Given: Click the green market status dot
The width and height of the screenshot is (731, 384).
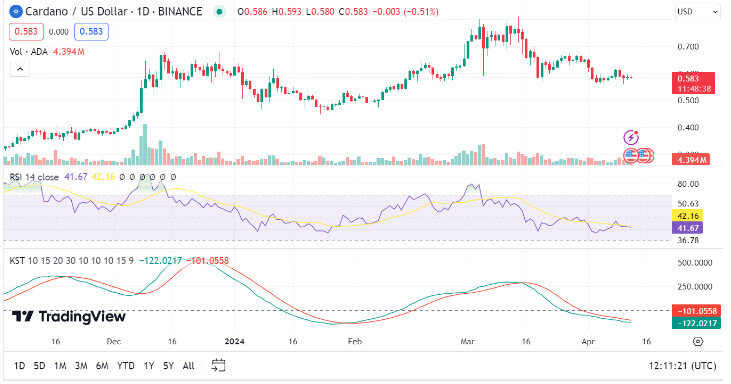Looking at the screenshot, I should [x=219, y=12].
